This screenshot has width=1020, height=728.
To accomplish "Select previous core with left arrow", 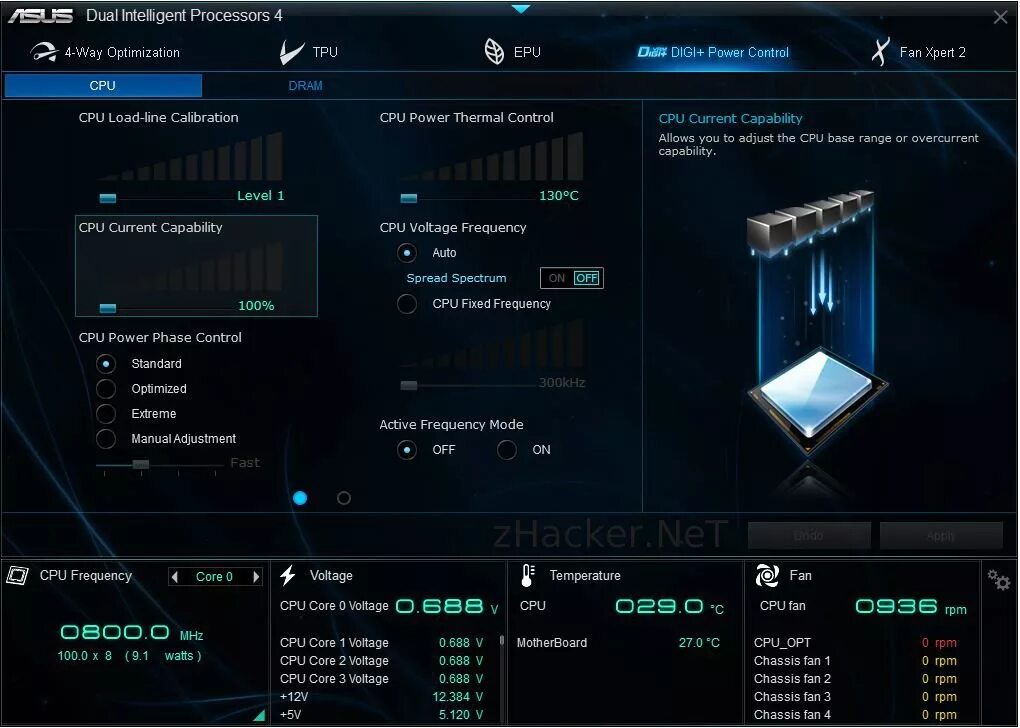I will tap(174, 576).
